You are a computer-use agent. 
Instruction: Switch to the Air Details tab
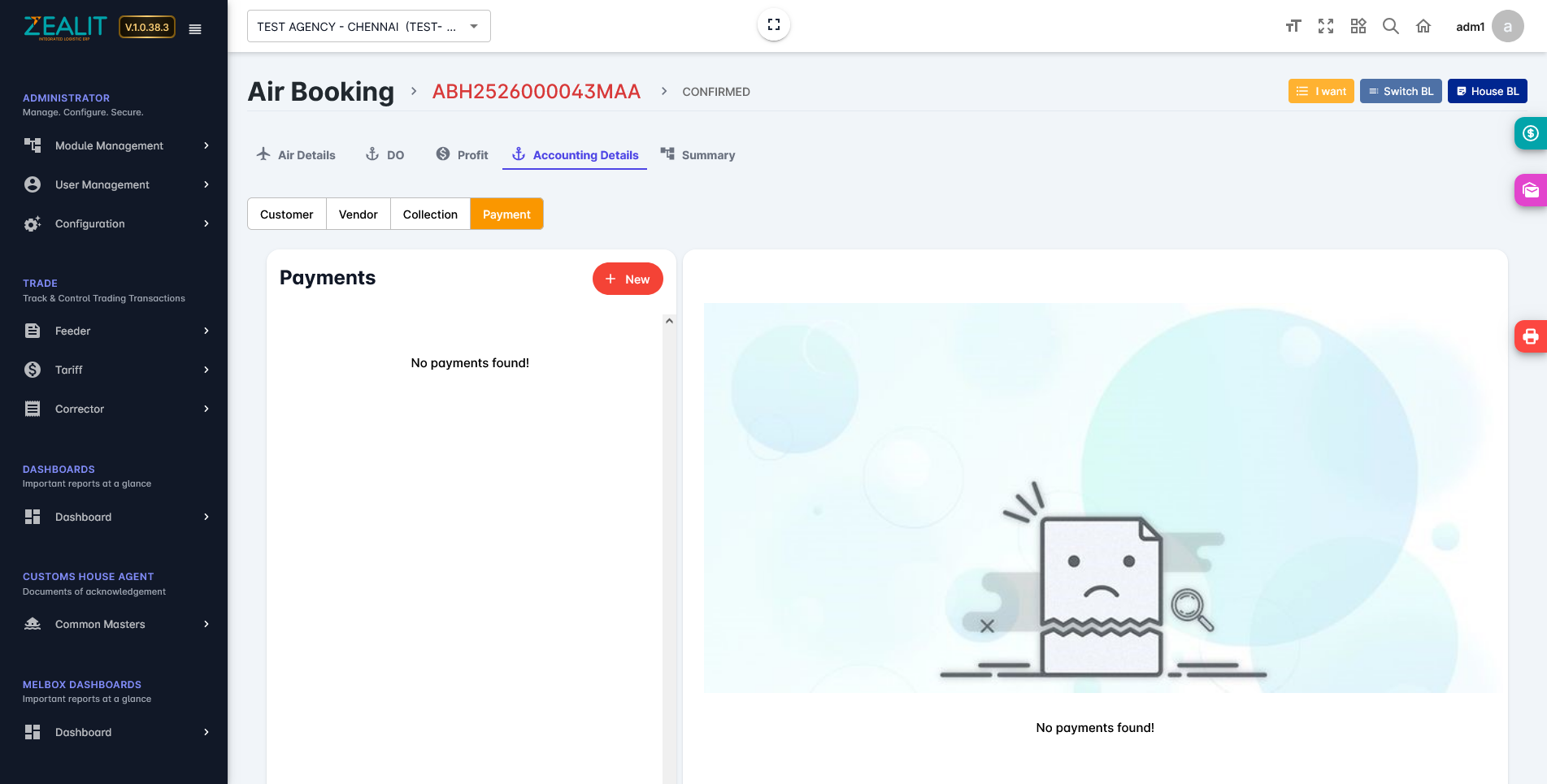coord(296,155)
